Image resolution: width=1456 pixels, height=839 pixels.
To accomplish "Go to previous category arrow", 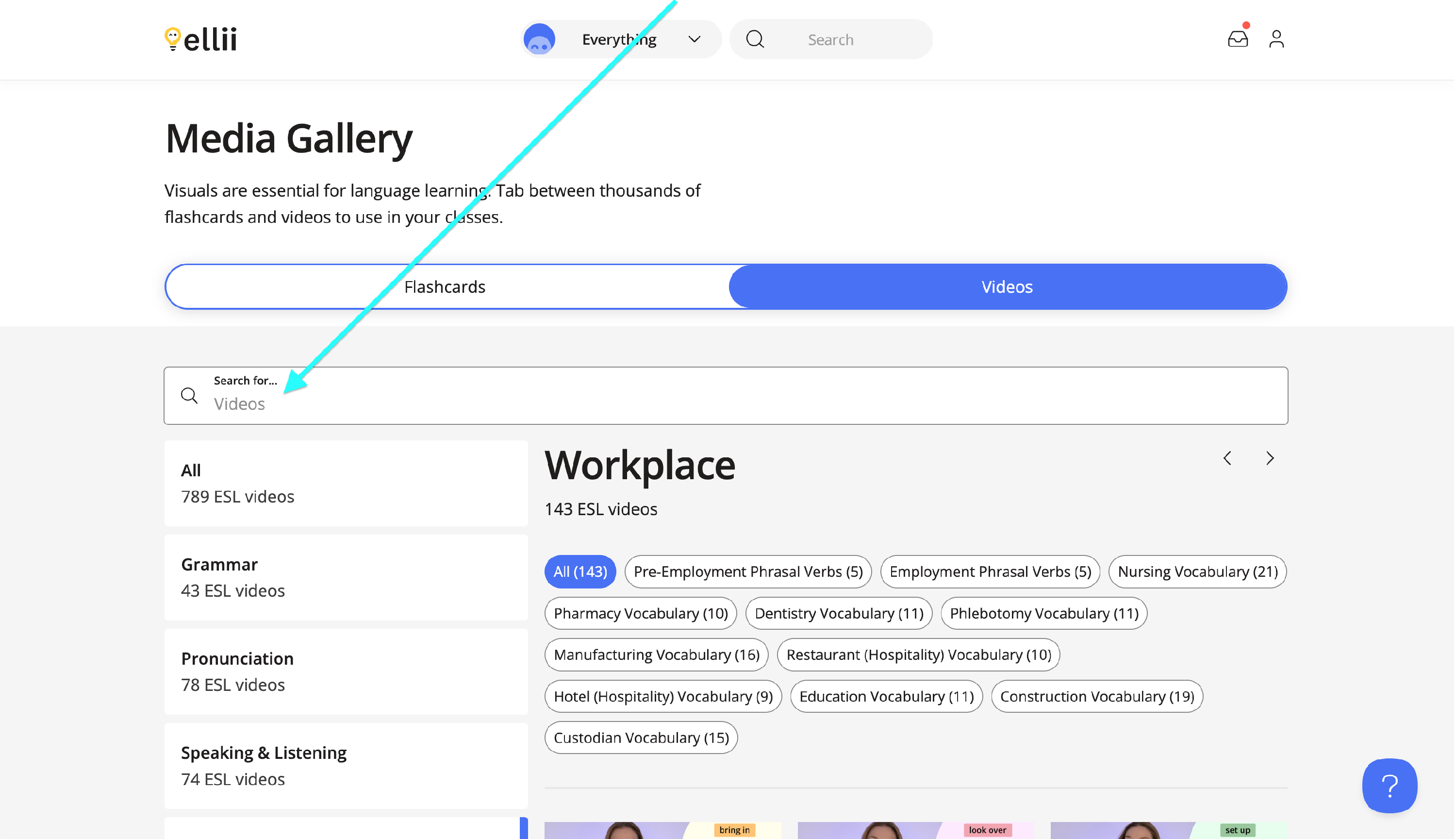I will click(1228, 458).
